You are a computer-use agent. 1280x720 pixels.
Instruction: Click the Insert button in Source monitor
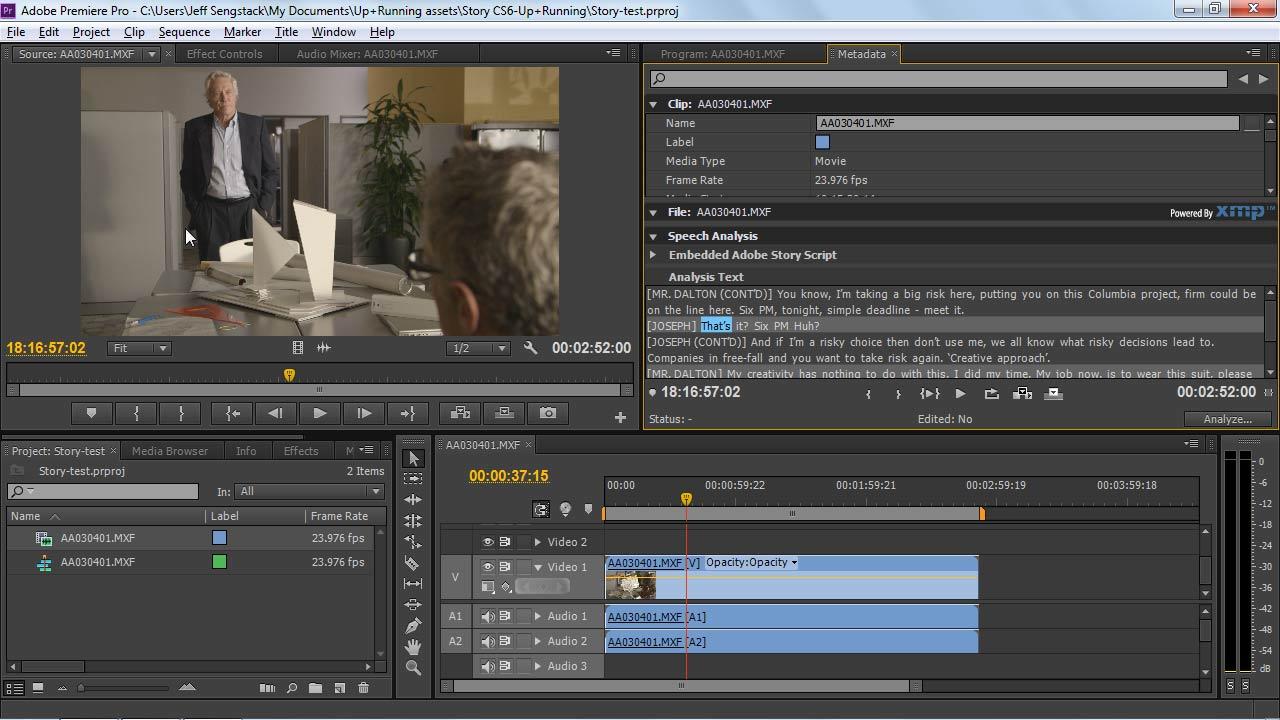pyautogui.click(x=460, y=413)
